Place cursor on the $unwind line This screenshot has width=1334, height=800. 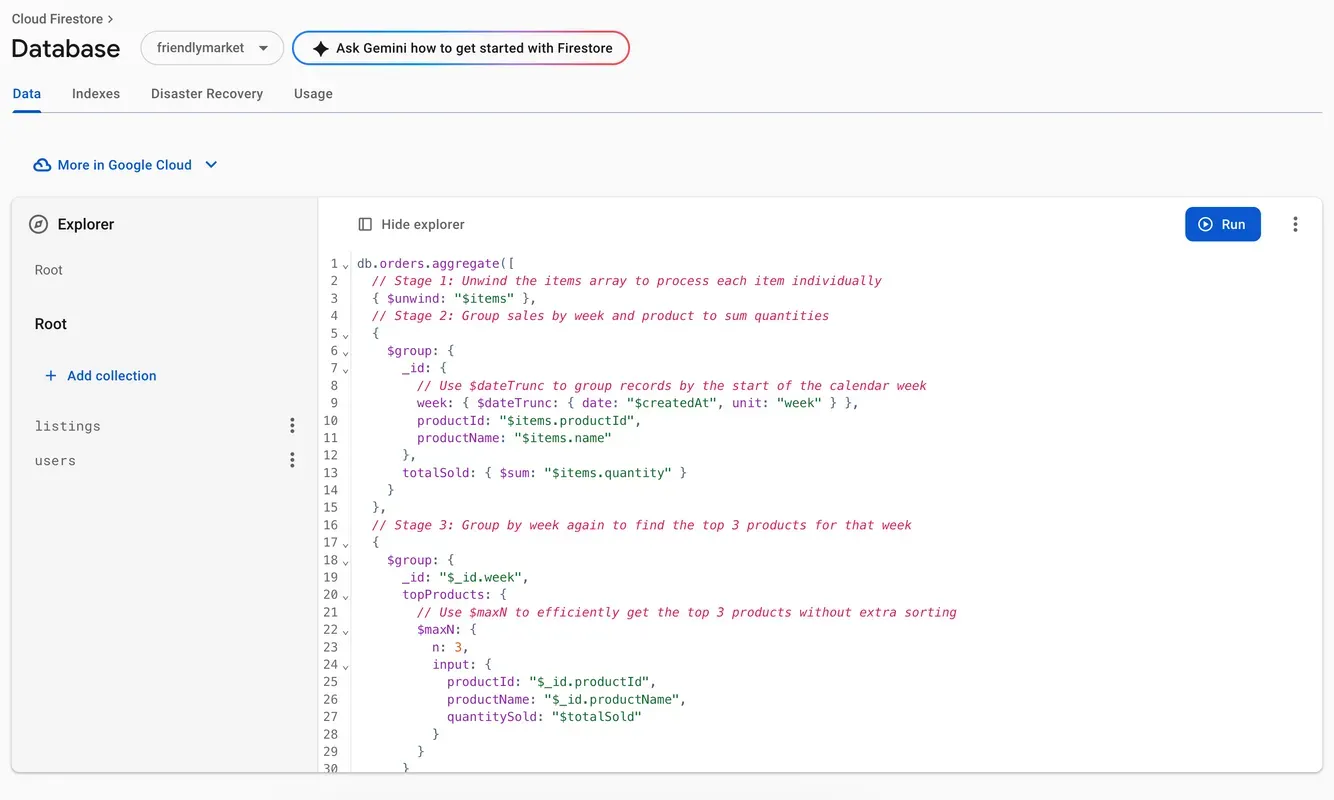pyautogui.click(x=454, y=298)
